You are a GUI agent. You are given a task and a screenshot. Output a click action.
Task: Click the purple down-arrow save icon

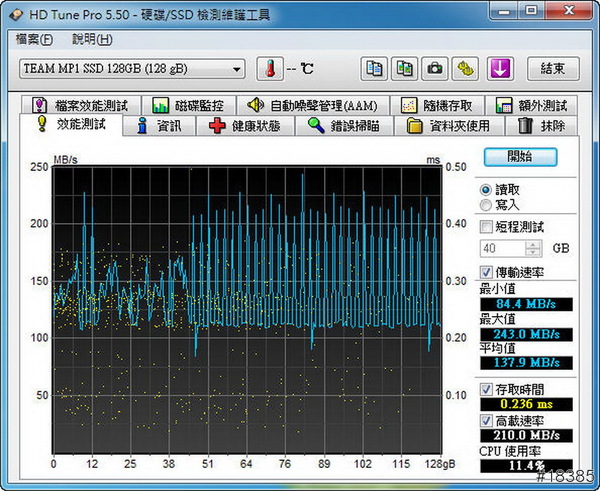tap(499, 68)
